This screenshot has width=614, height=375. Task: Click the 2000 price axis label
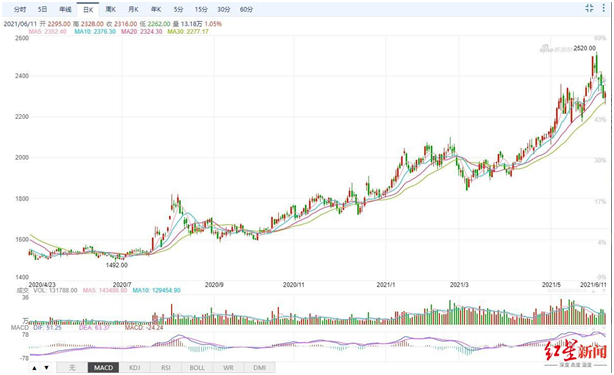(x=22, y=157)
